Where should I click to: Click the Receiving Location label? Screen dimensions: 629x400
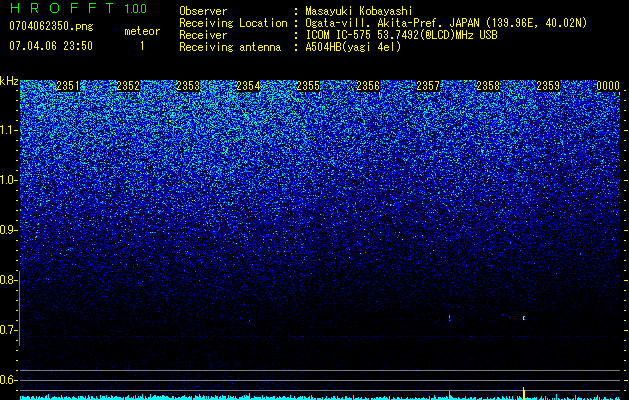pos(233,23)
